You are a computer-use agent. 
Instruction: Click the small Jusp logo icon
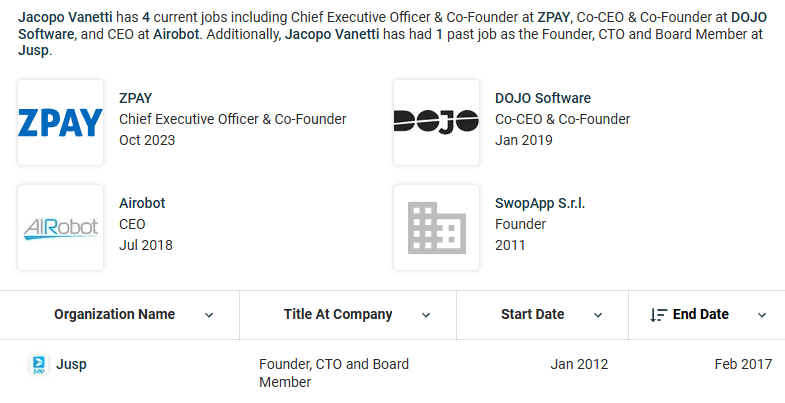tap(38, 364)
